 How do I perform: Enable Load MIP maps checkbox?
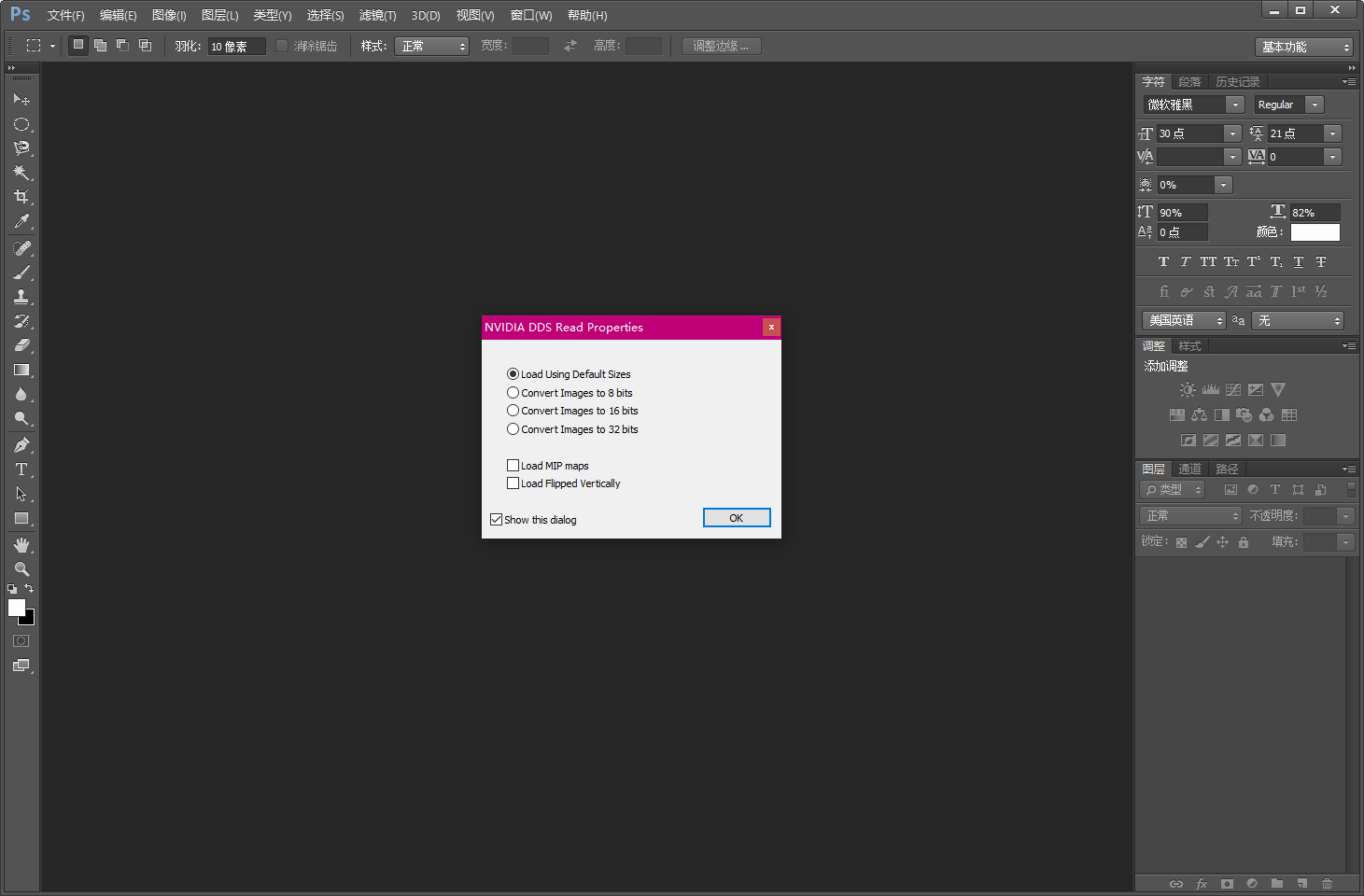[513, 465]
